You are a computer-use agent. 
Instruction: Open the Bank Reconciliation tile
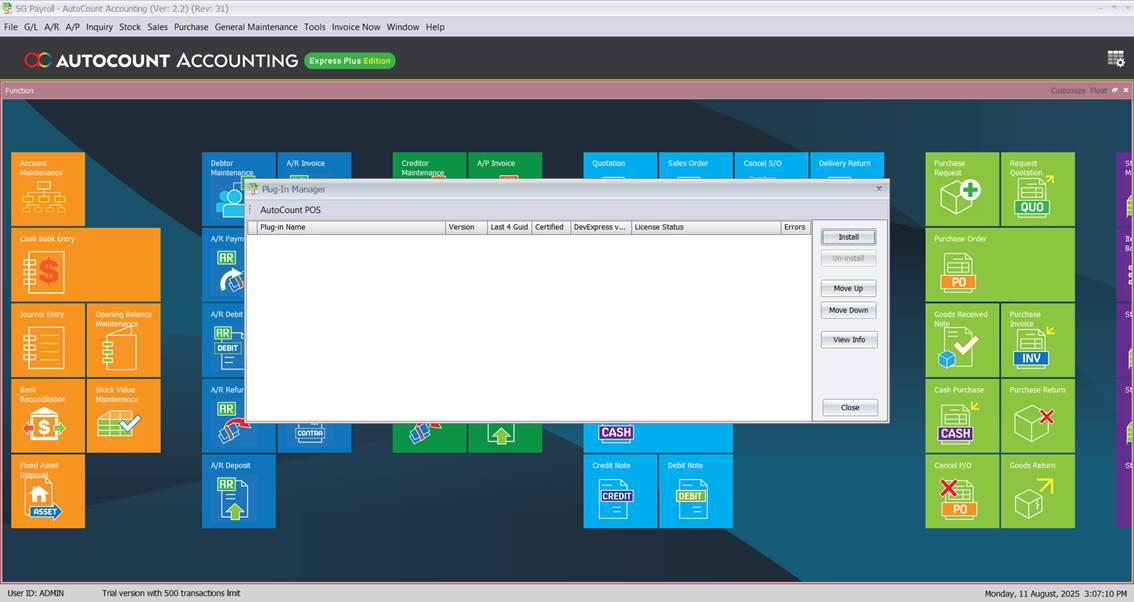[48, 416]
